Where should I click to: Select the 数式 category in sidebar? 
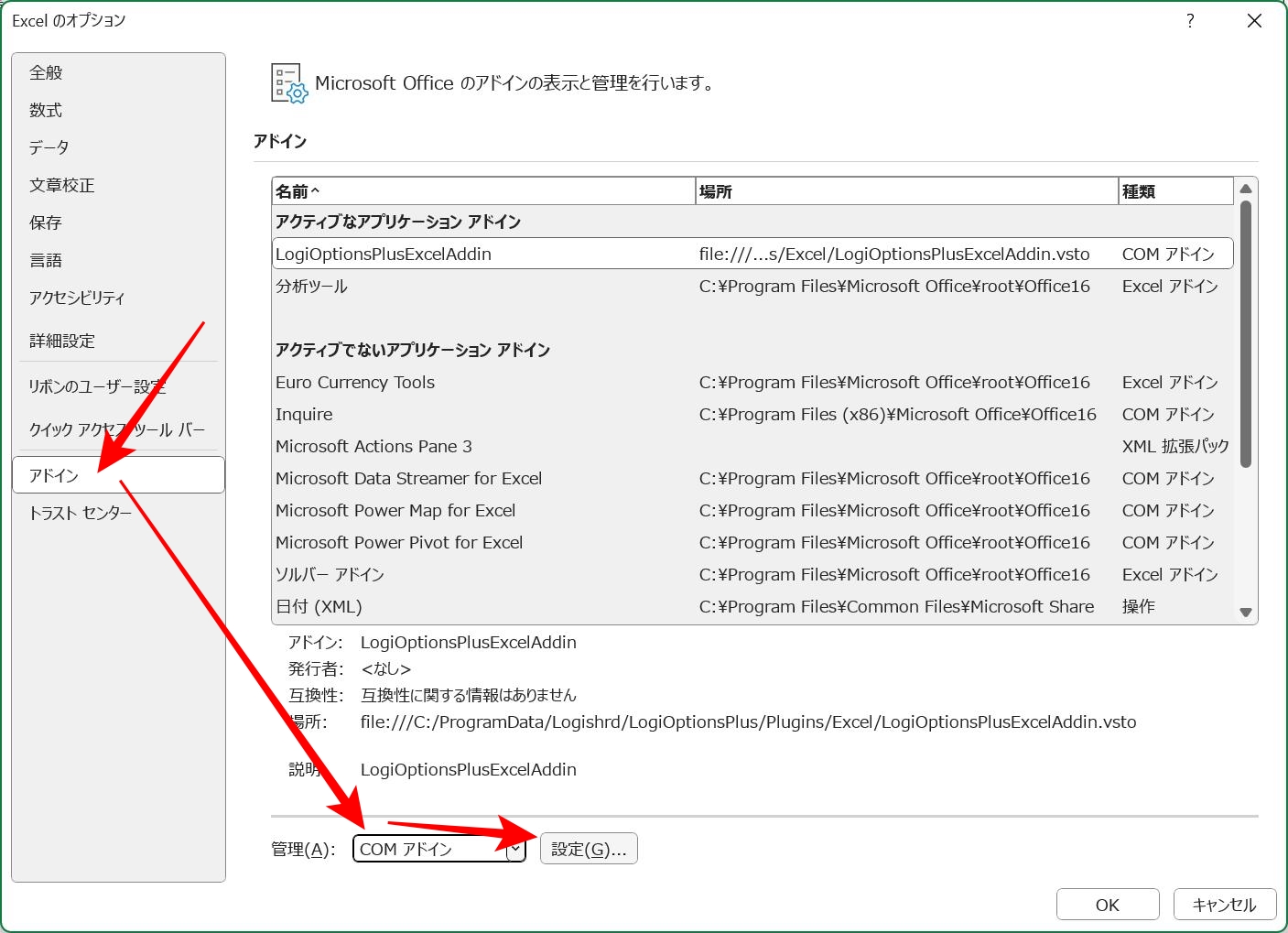pyautogui.click(x=118, y=110)
